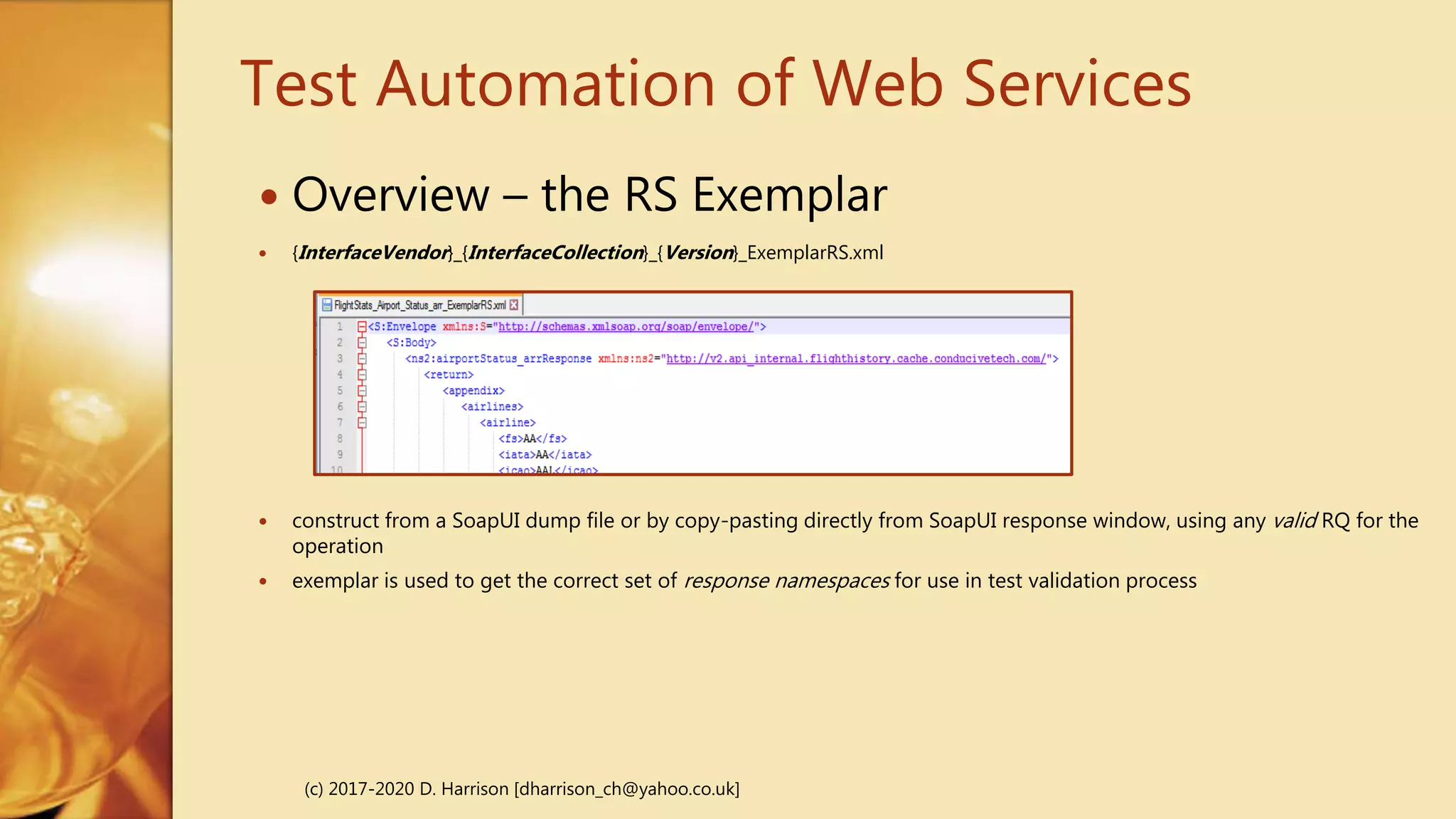Collapse the airline element fold marker

pos(362,422)
